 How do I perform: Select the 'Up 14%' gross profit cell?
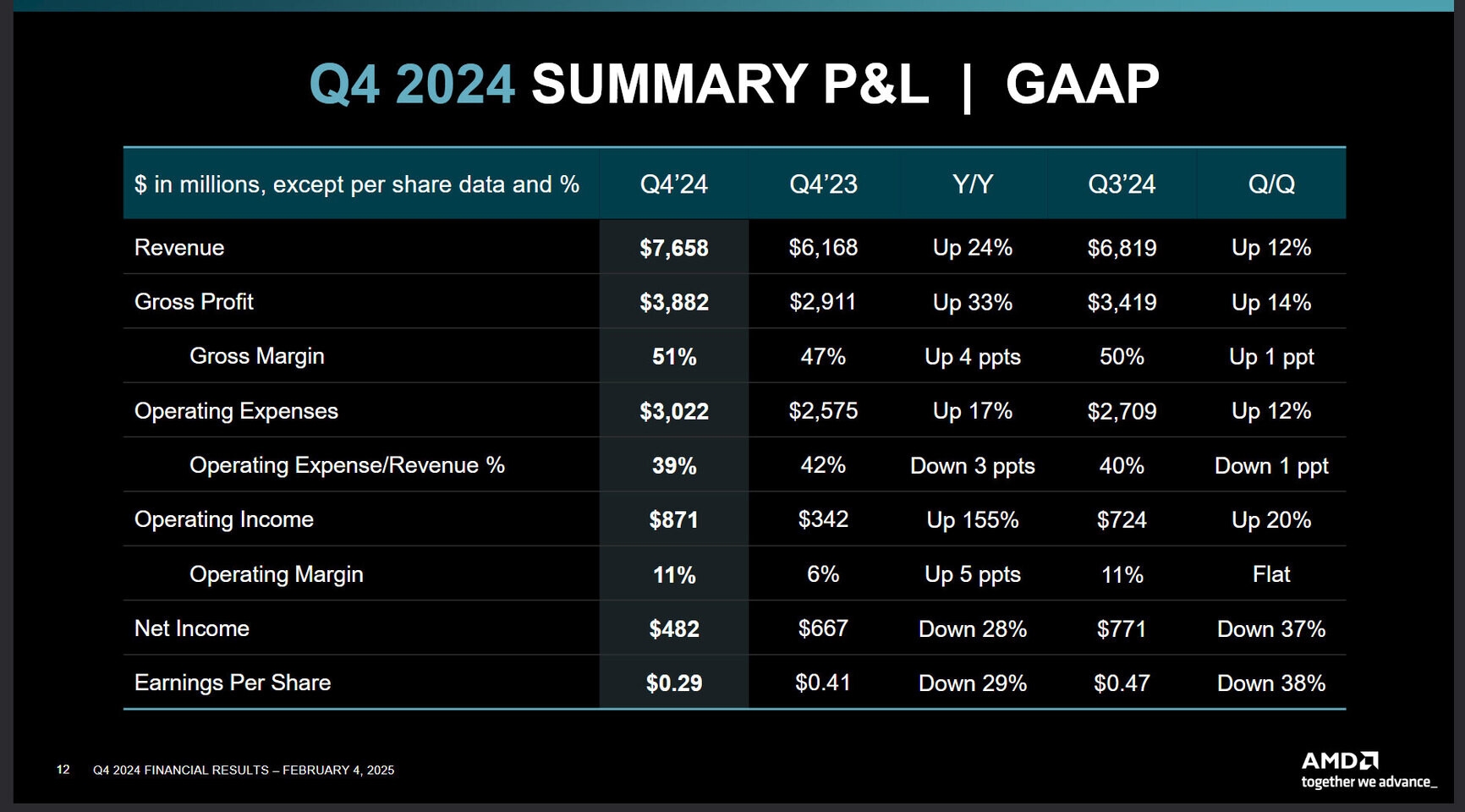click(x=1271, y=302)
